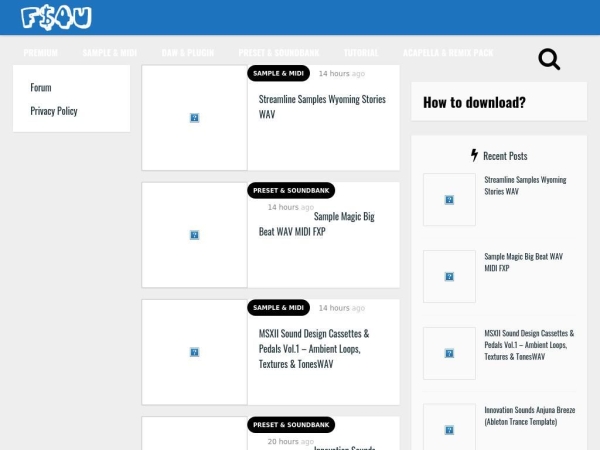Open the Sample & MIDI menu
Viewport: 600px width, 450px height.
[110, 52]
